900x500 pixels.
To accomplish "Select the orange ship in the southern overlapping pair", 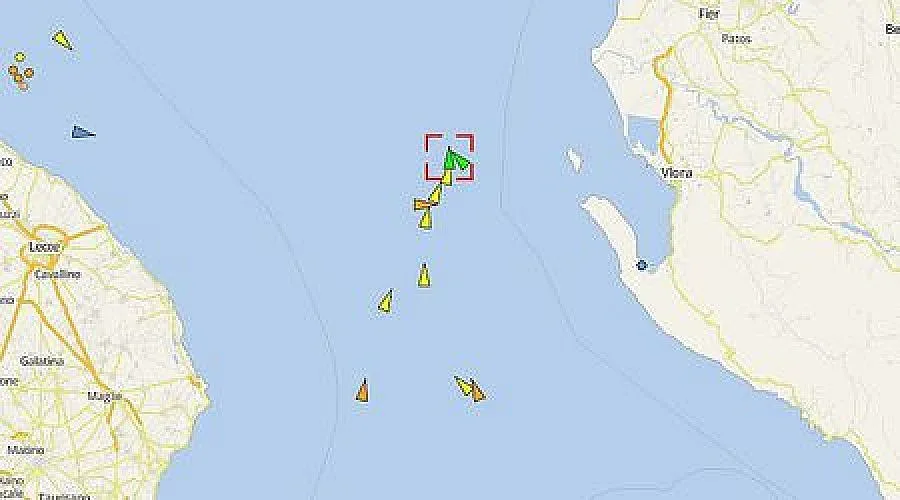I will [478, 391].
